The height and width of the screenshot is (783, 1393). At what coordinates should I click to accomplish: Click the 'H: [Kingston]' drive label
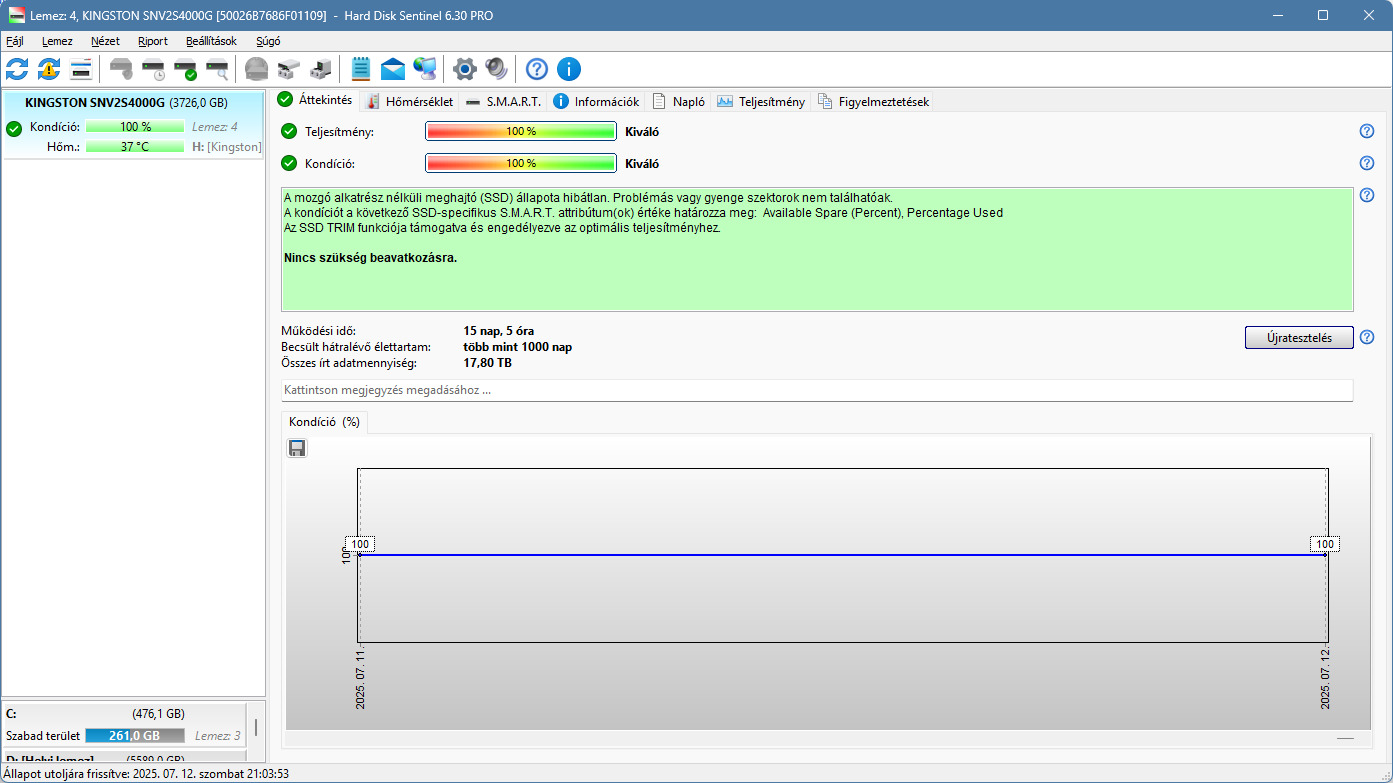[227, 147]
